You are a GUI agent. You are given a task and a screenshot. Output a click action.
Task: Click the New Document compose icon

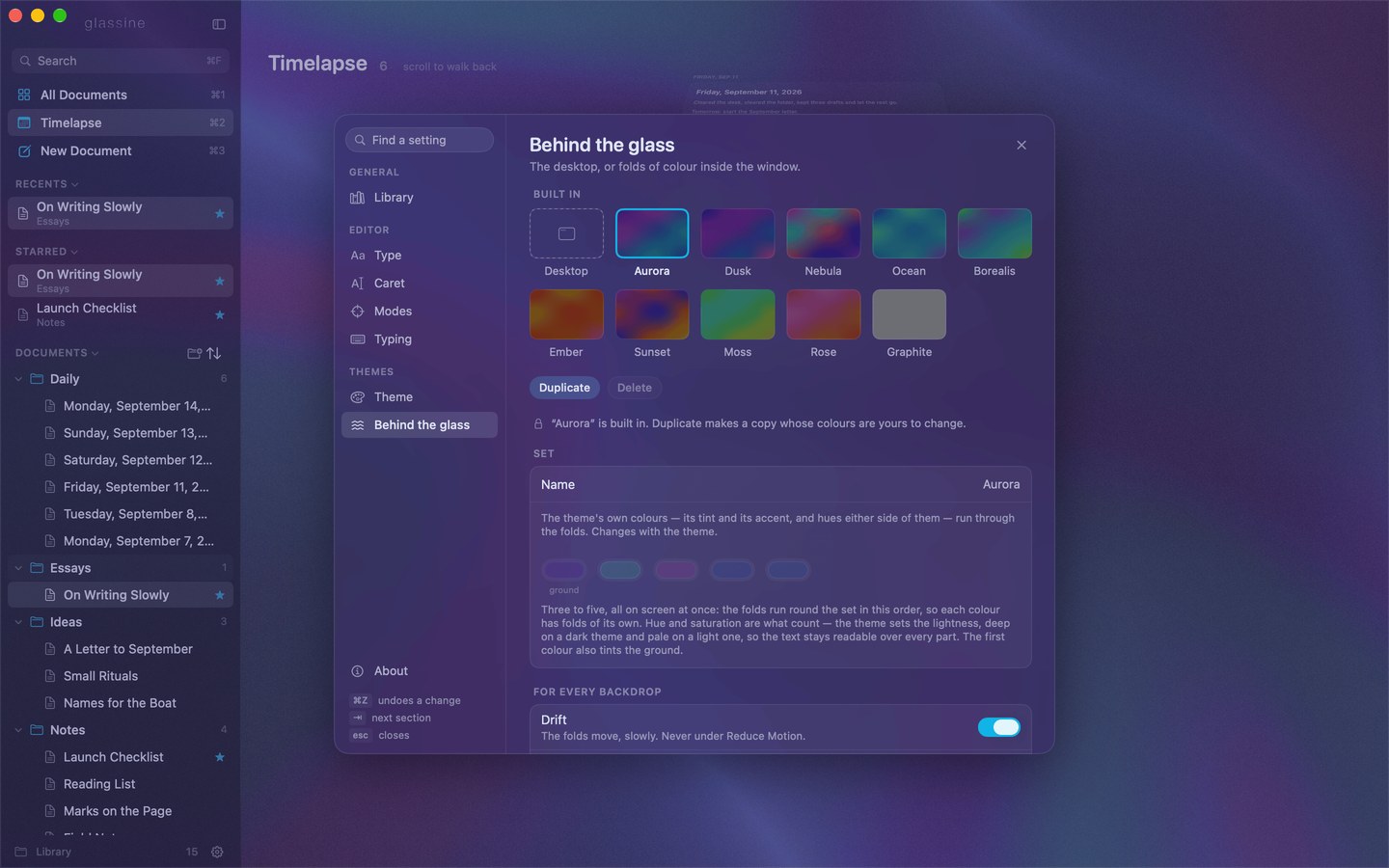pyautogui.click(x=24, y=150)
